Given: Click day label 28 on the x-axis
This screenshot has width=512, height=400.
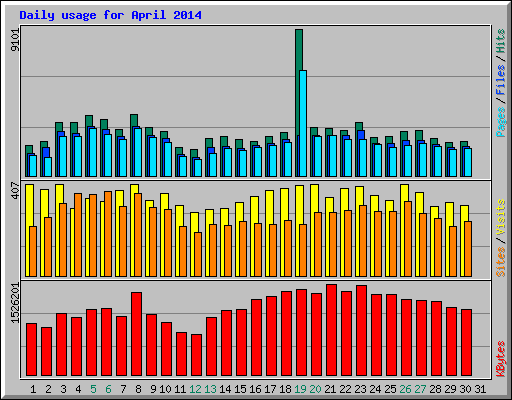Looking at the screenshot, I should point(435,389).
